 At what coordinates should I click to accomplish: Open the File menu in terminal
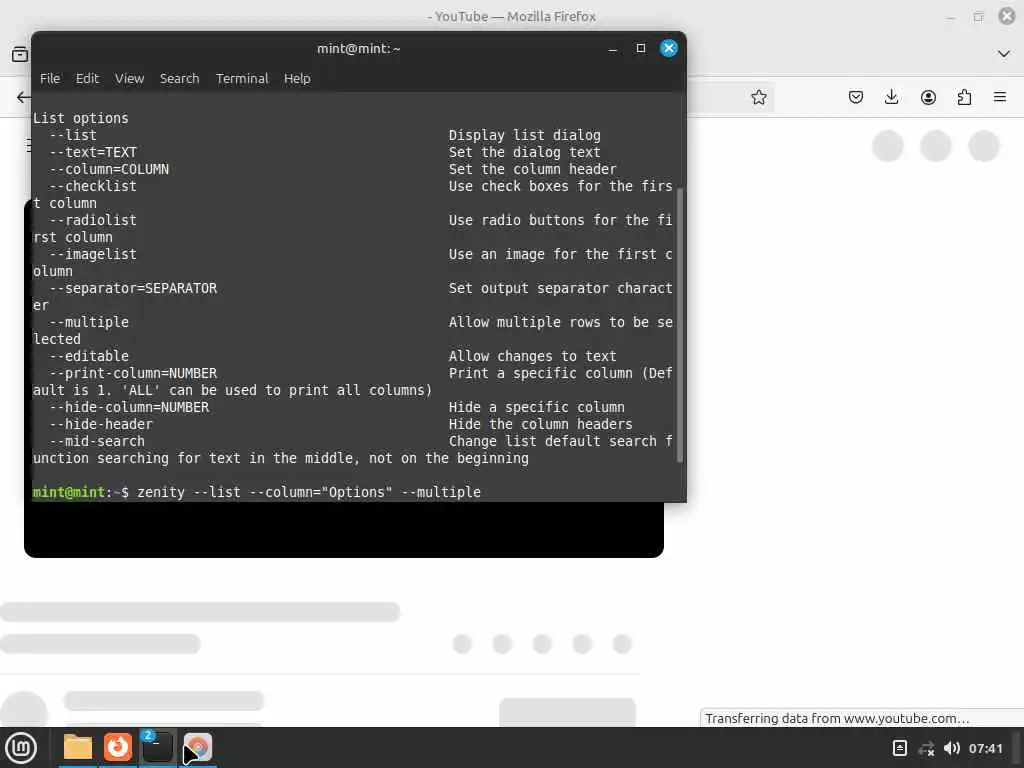coord(50,78)
